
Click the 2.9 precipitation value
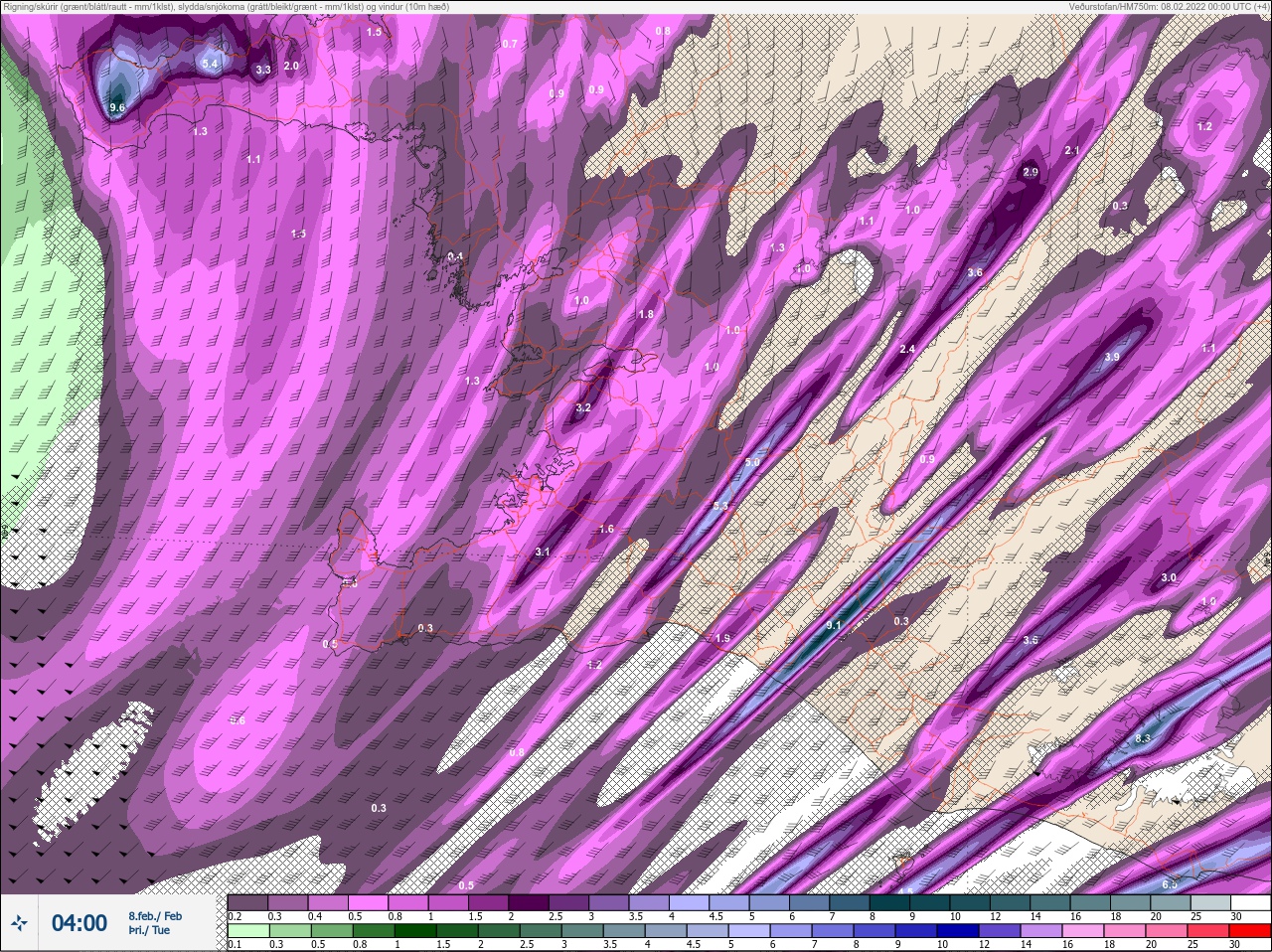coord(1031,172)
